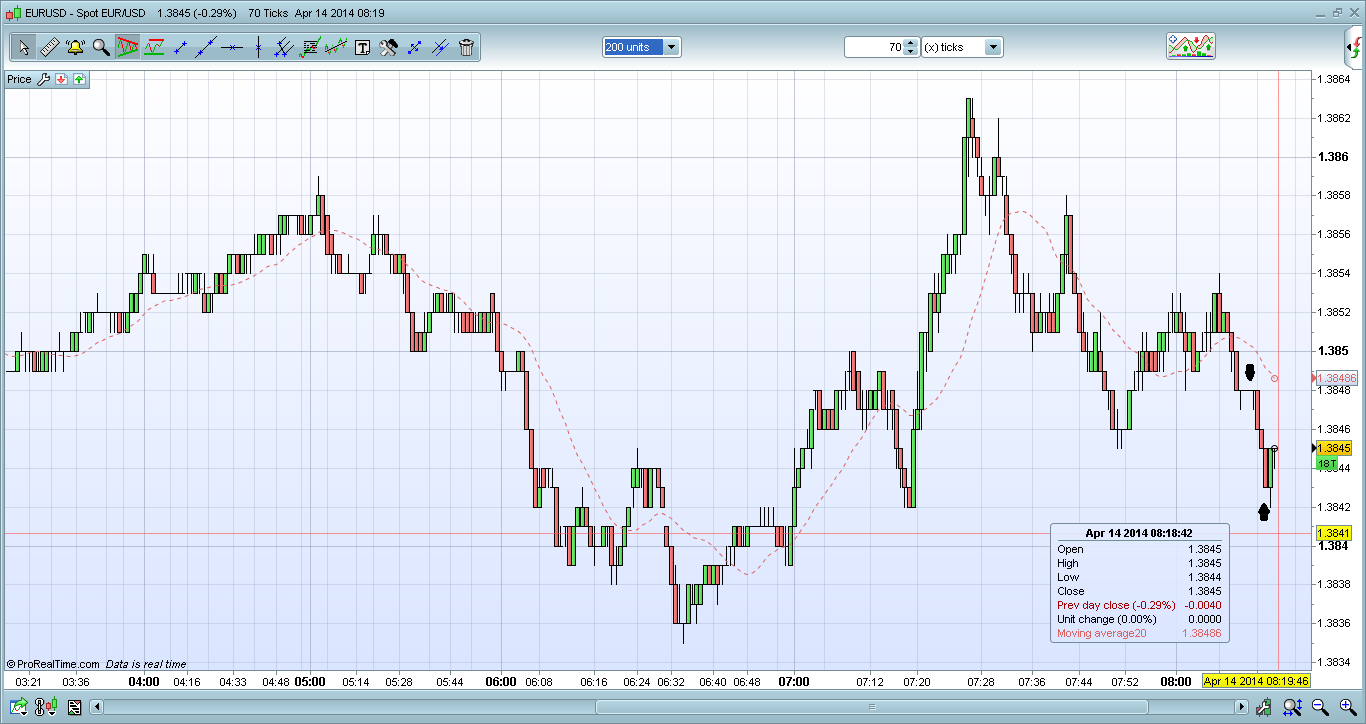Select the horizontal support/resistance levels tool
The image size is (1366, 724).
(x=154, y=47)
